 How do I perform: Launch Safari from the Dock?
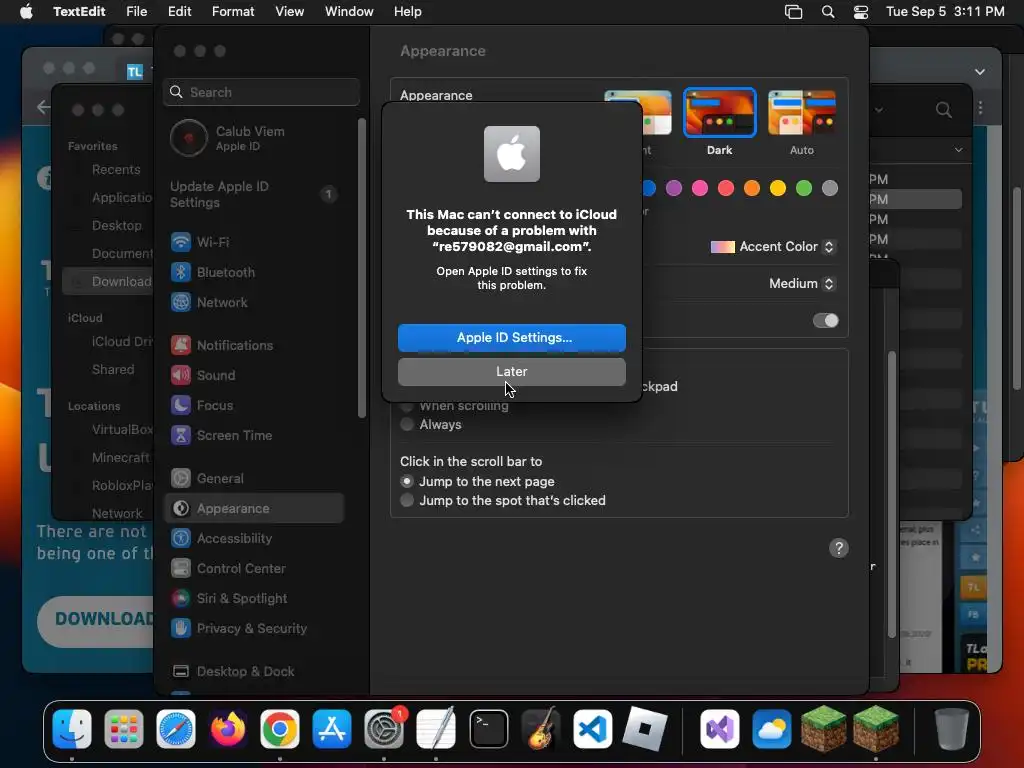point(176,729)
